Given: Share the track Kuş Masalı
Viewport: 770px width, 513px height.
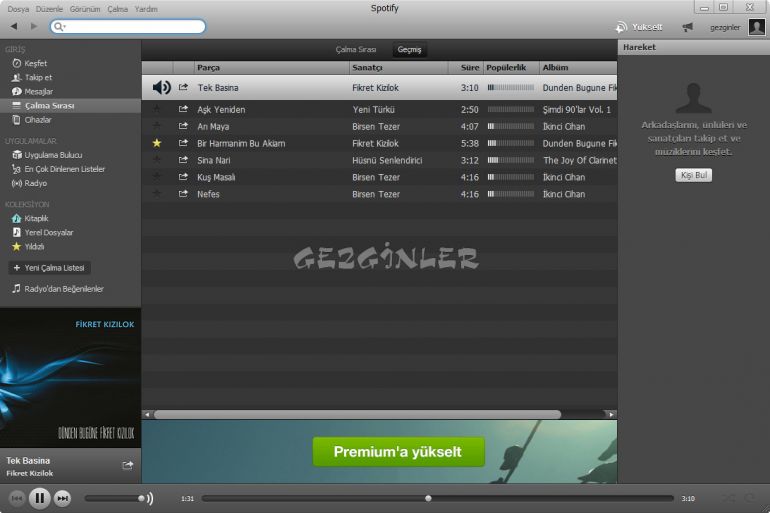Looking at the screenshot, I should pos(183,177).
